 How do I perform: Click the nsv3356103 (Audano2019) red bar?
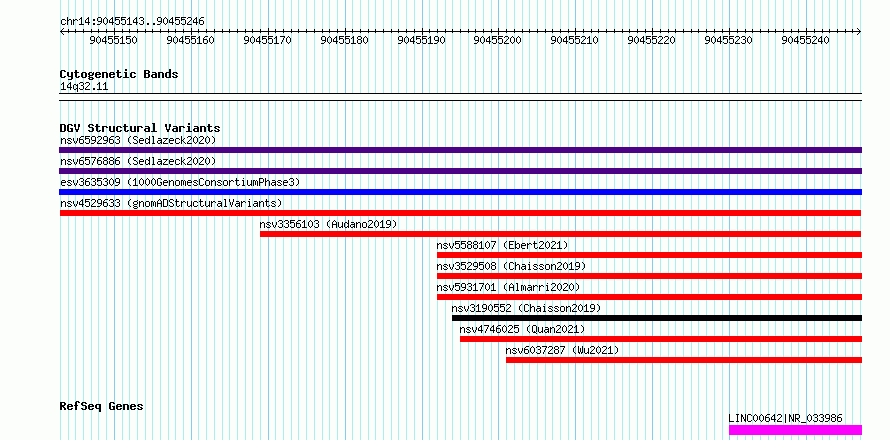pos(560,234)
